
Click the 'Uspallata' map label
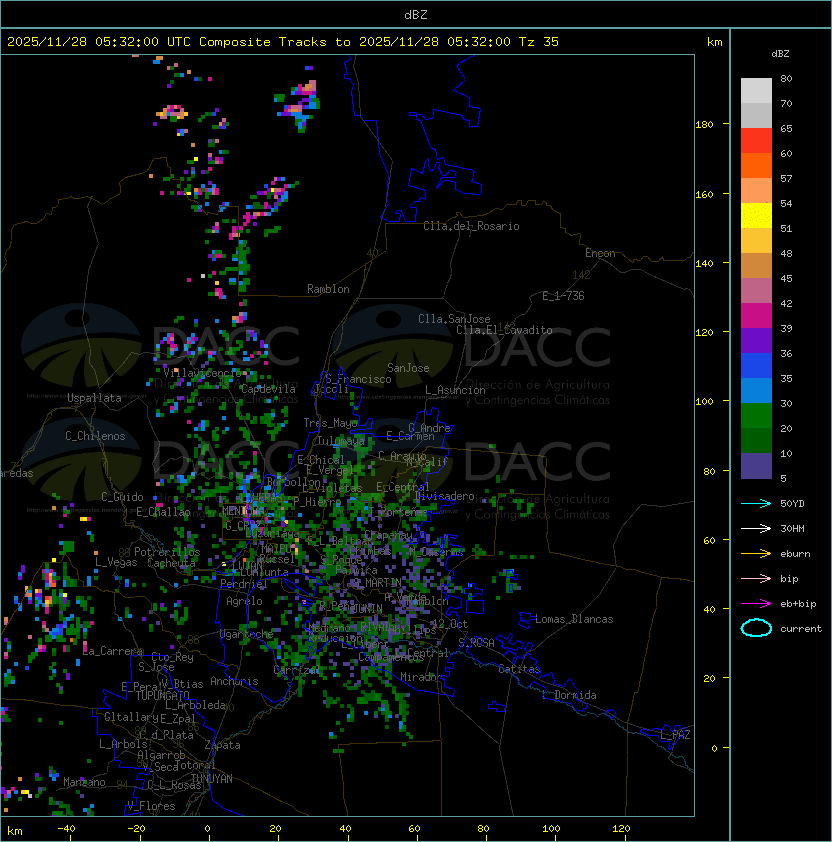point(94,398)
